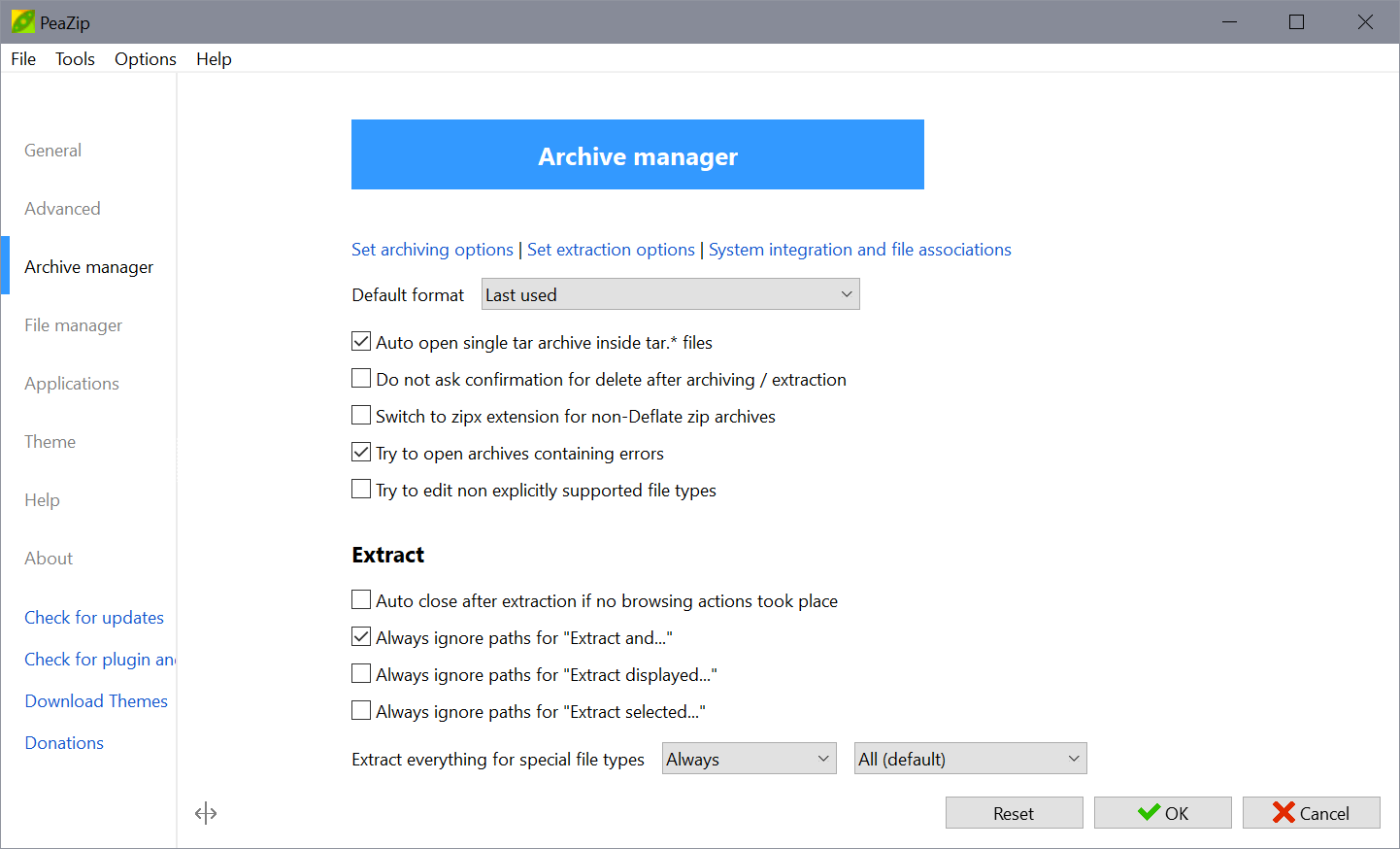Viewport: 1400px width, 849px height.
Task: Open the Tools menu
Action: tap(75, 59)
